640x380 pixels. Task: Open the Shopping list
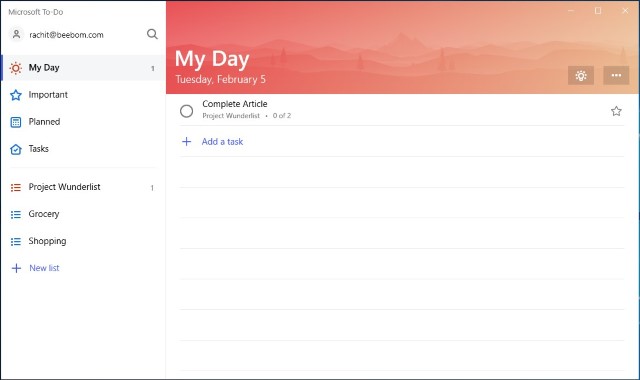click(x=83, y=242)
